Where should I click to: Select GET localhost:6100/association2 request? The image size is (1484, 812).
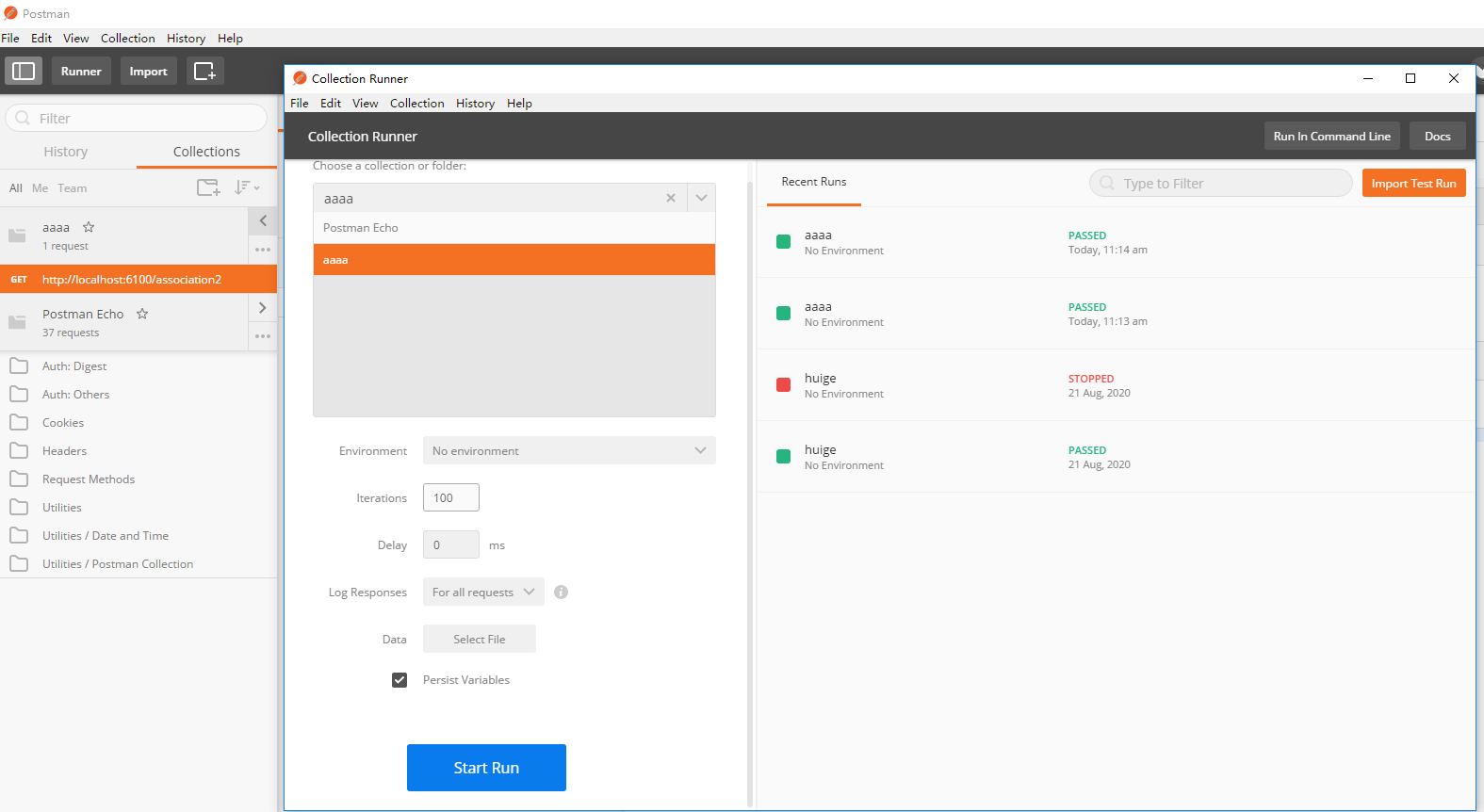point(139,279)
